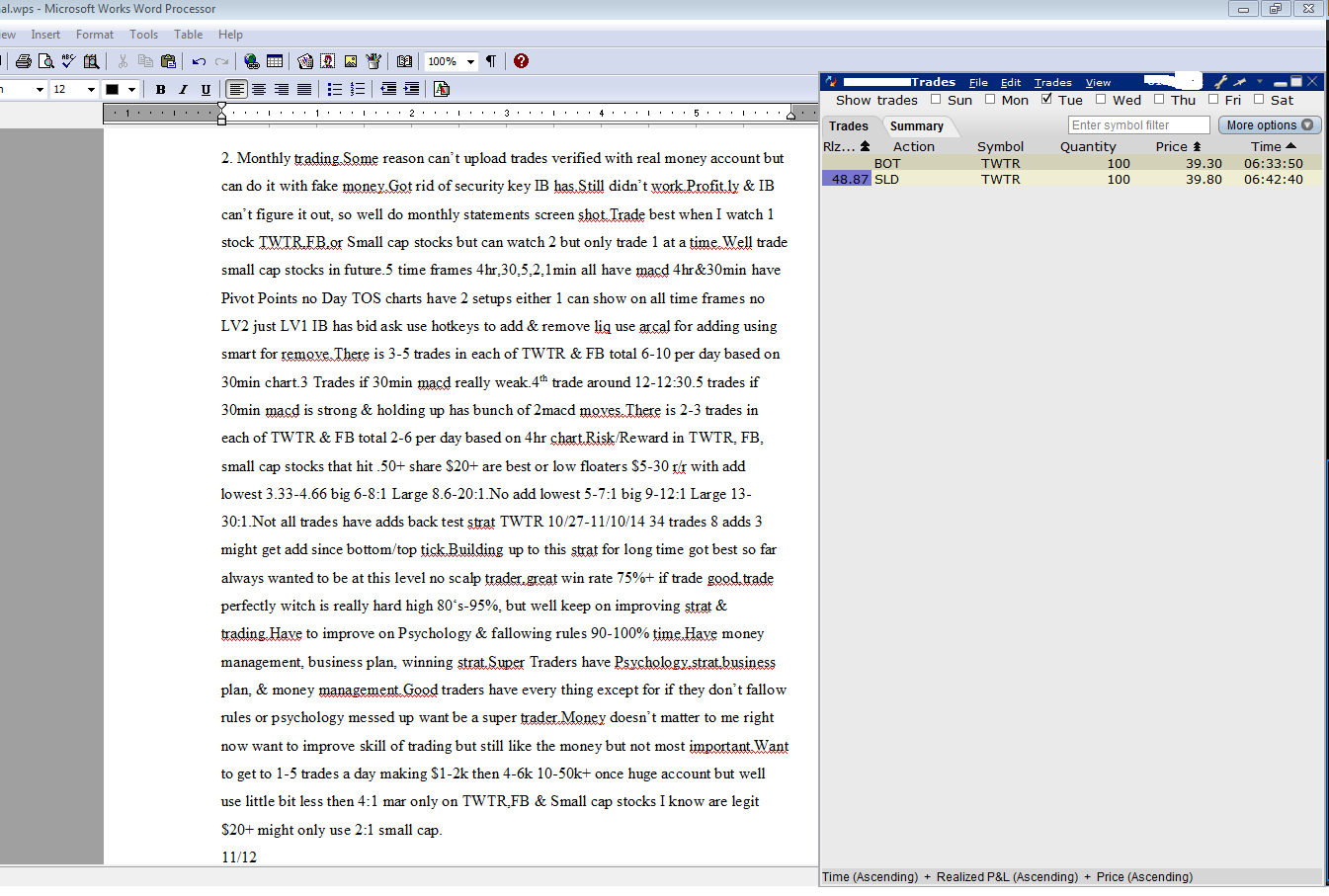Check the Mon box in Show trades

point(990,99)
